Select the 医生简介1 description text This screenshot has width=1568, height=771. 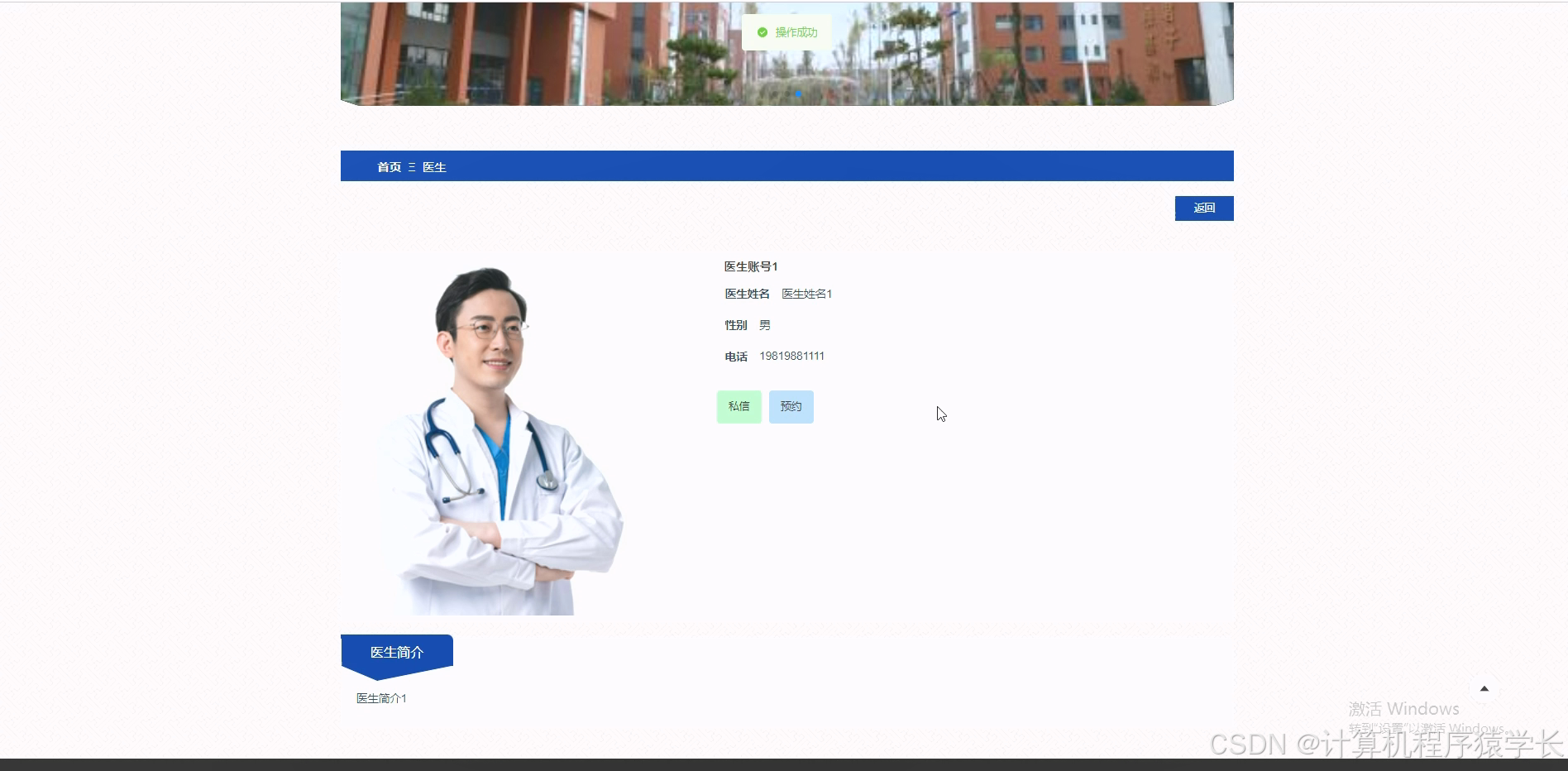coord(380,698)
